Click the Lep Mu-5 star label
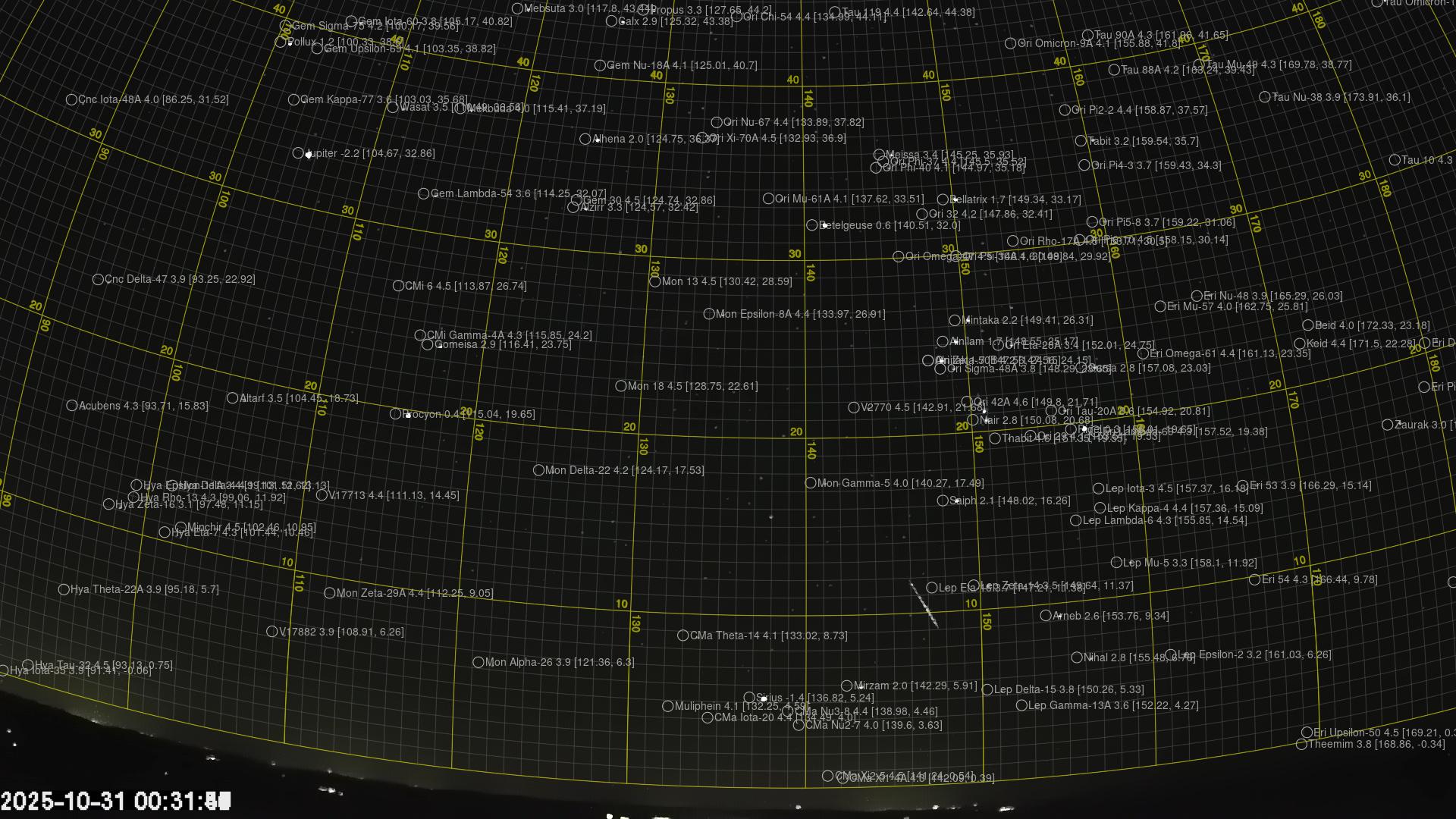 [1191, 563]
